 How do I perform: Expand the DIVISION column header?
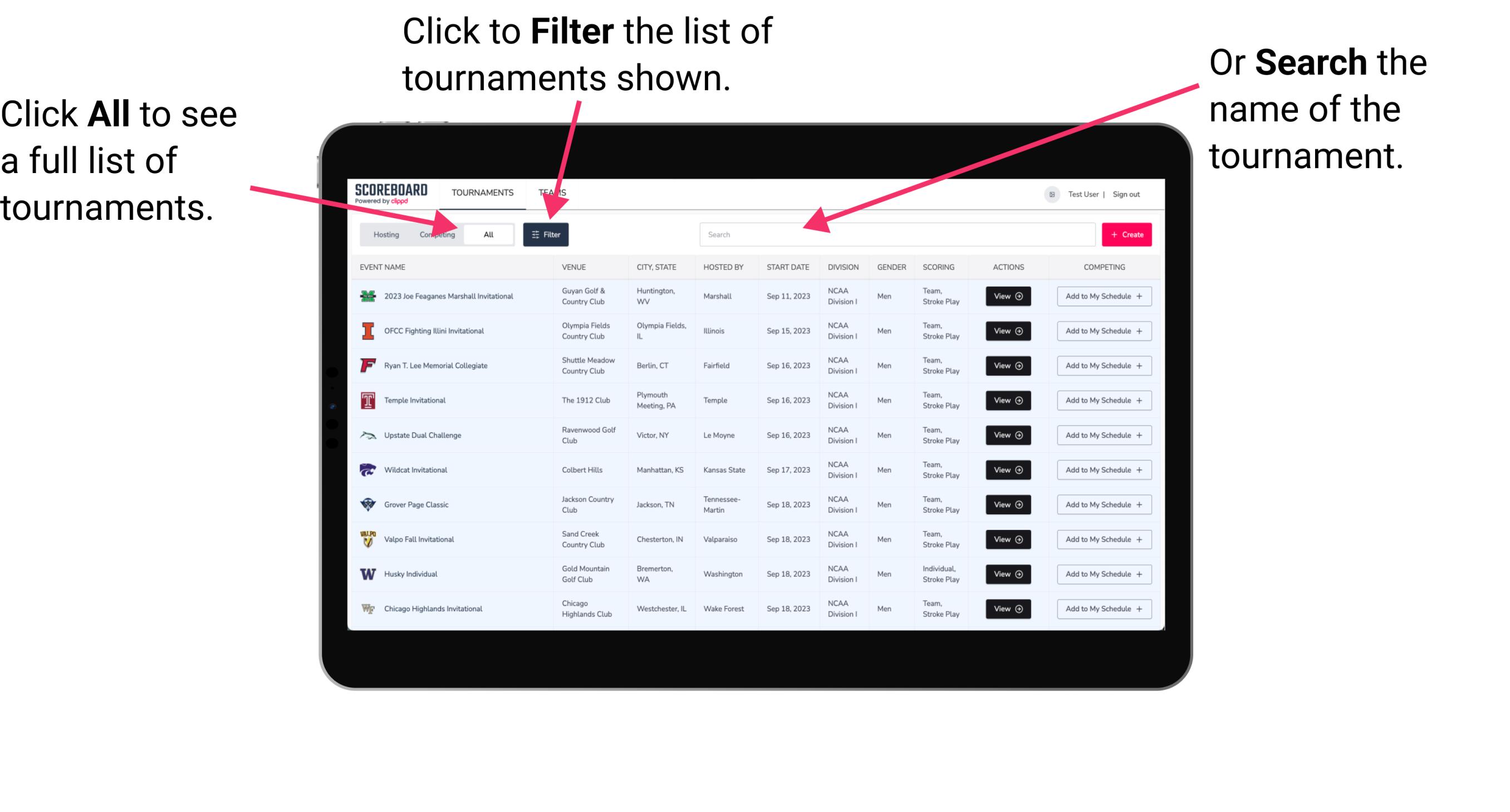point(843,267)
